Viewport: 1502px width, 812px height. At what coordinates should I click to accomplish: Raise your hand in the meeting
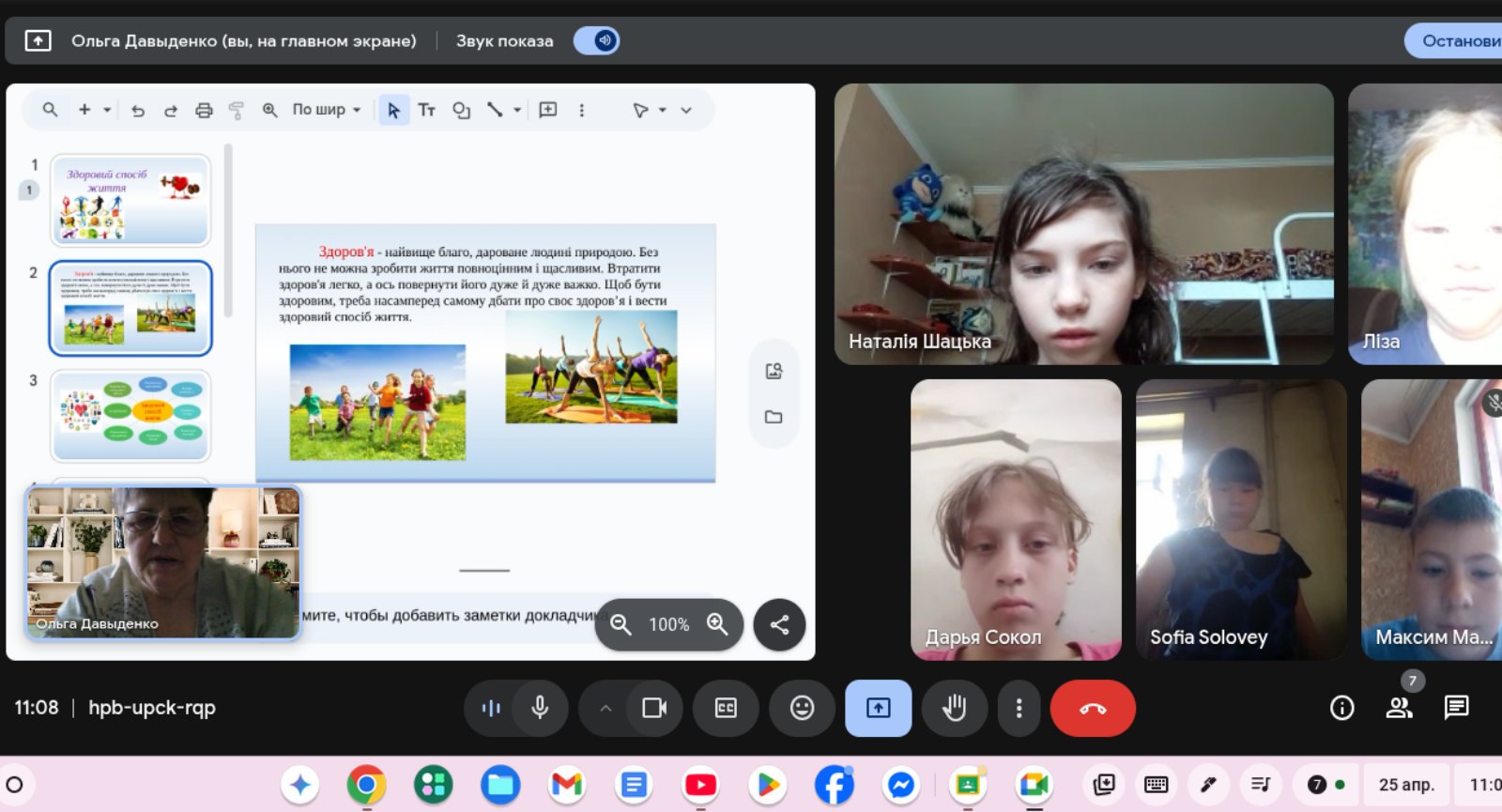point(955,708)
